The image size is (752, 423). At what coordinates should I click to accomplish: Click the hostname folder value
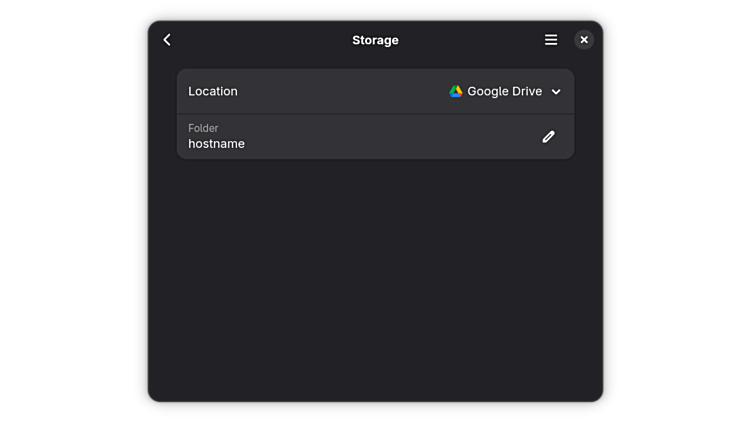(x=216, y=144)
